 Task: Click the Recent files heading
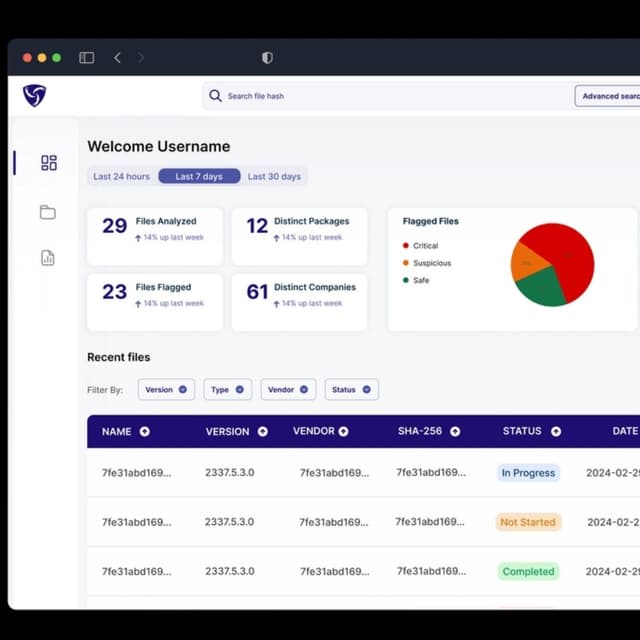(x=119, y=357)
